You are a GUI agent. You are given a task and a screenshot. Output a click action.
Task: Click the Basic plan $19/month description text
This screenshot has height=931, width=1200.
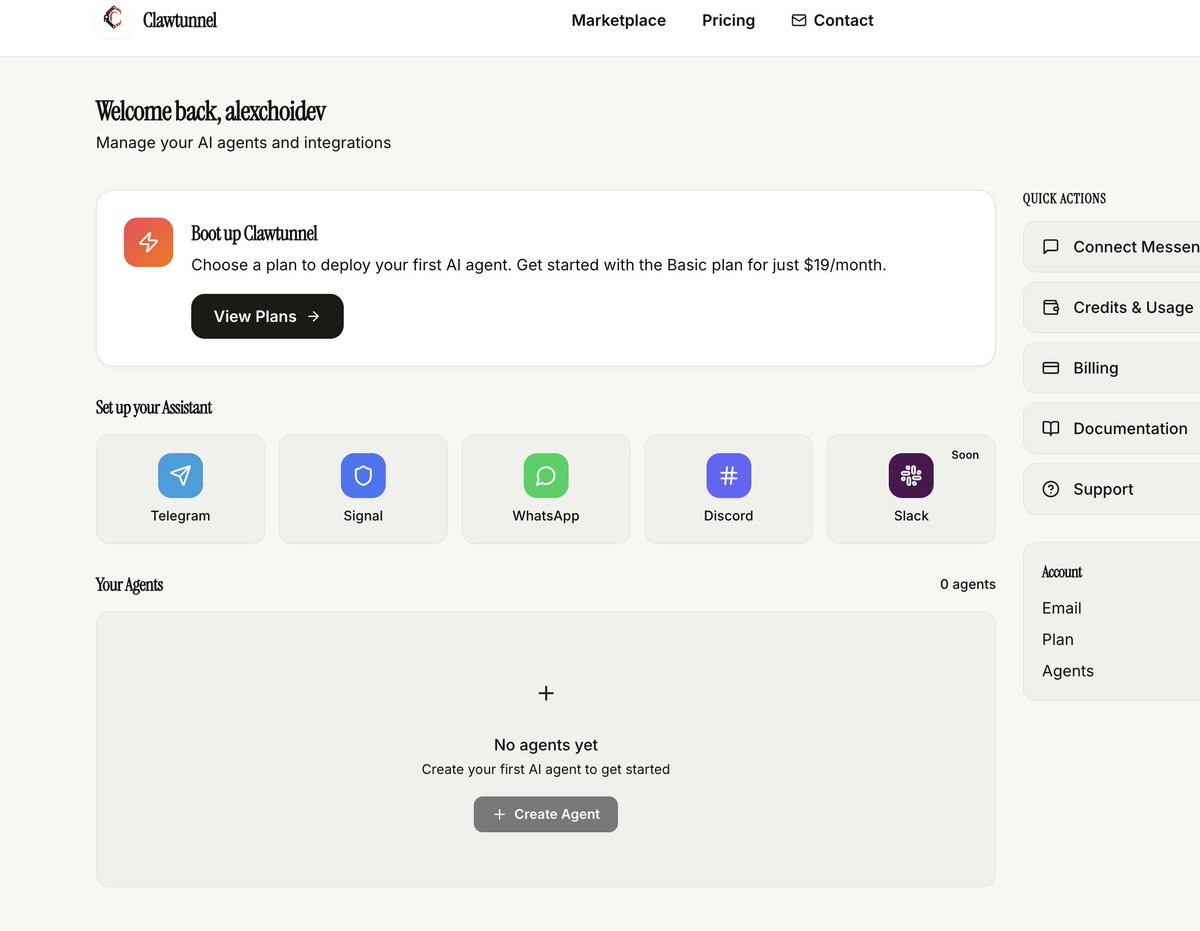(539, 265)
